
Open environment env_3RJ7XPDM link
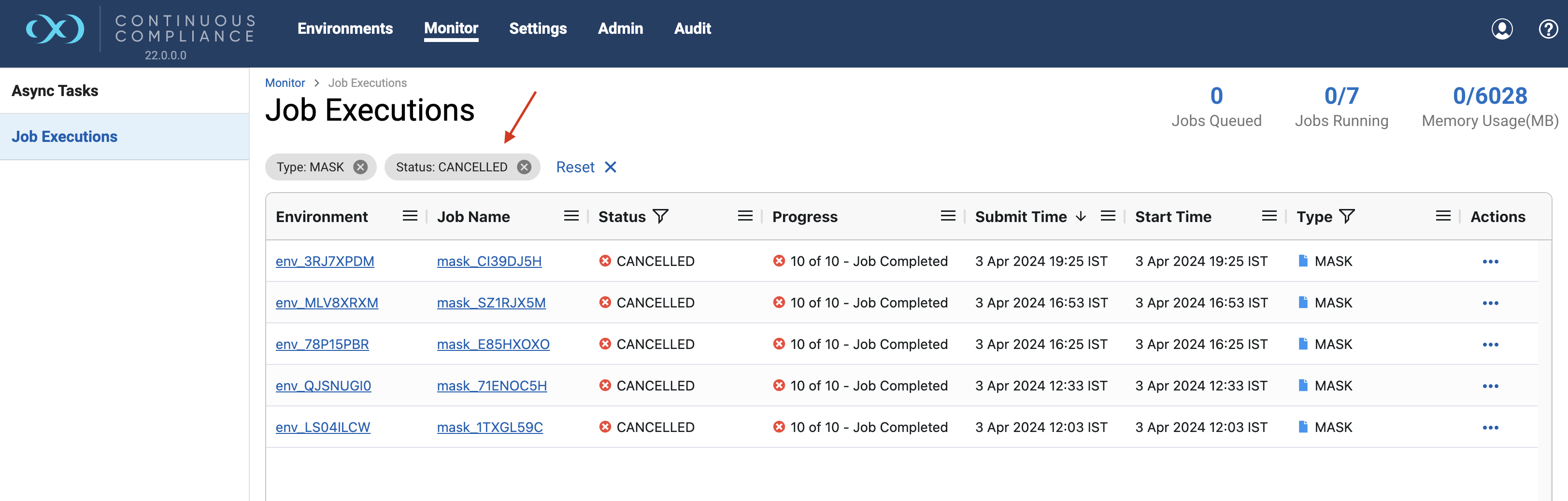pyautogui.click(x=325, y=262)
